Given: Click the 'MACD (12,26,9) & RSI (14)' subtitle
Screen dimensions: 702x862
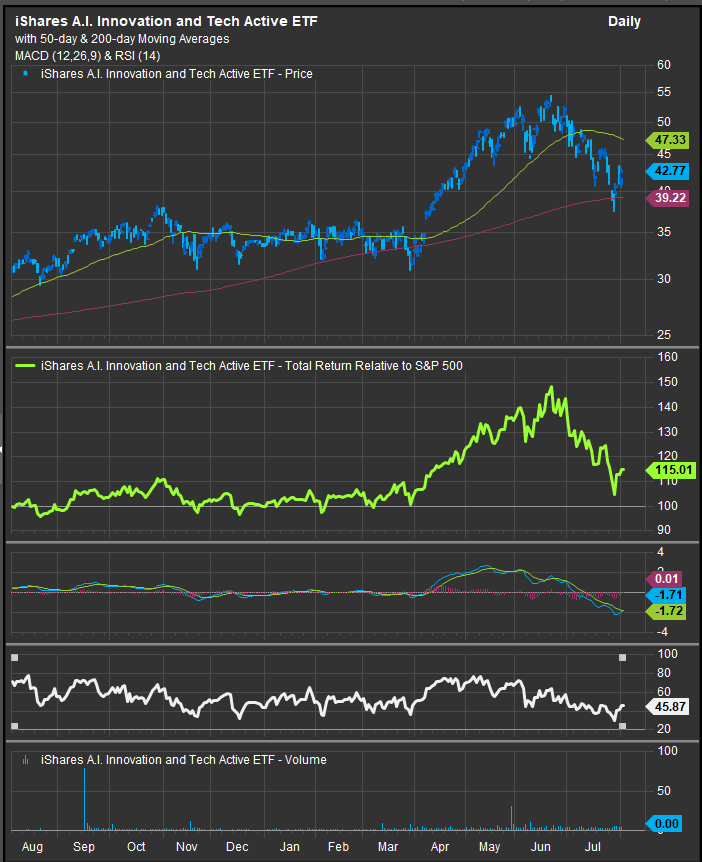Looking at the screenshot, I should 87,56.
